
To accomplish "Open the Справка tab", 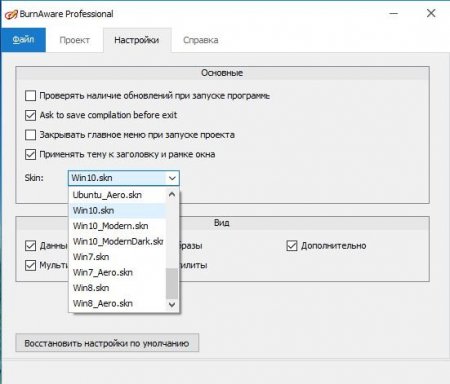I will coord(201,40).
